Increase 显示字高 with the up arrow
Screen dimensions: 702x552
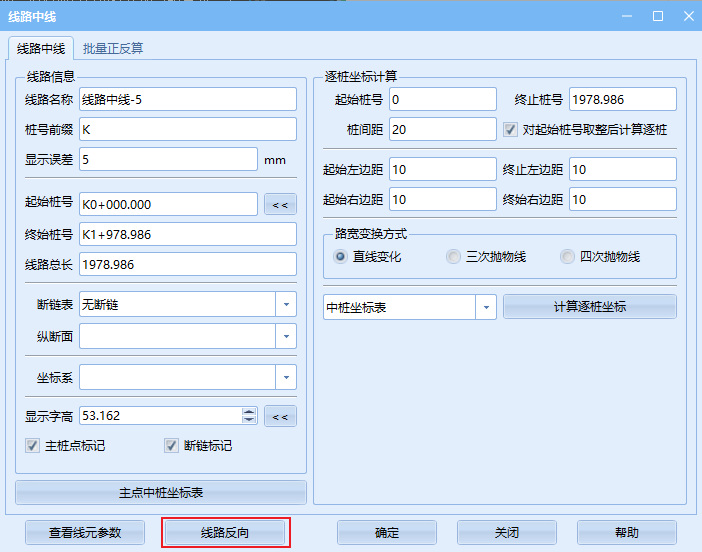tap(249, 411)
